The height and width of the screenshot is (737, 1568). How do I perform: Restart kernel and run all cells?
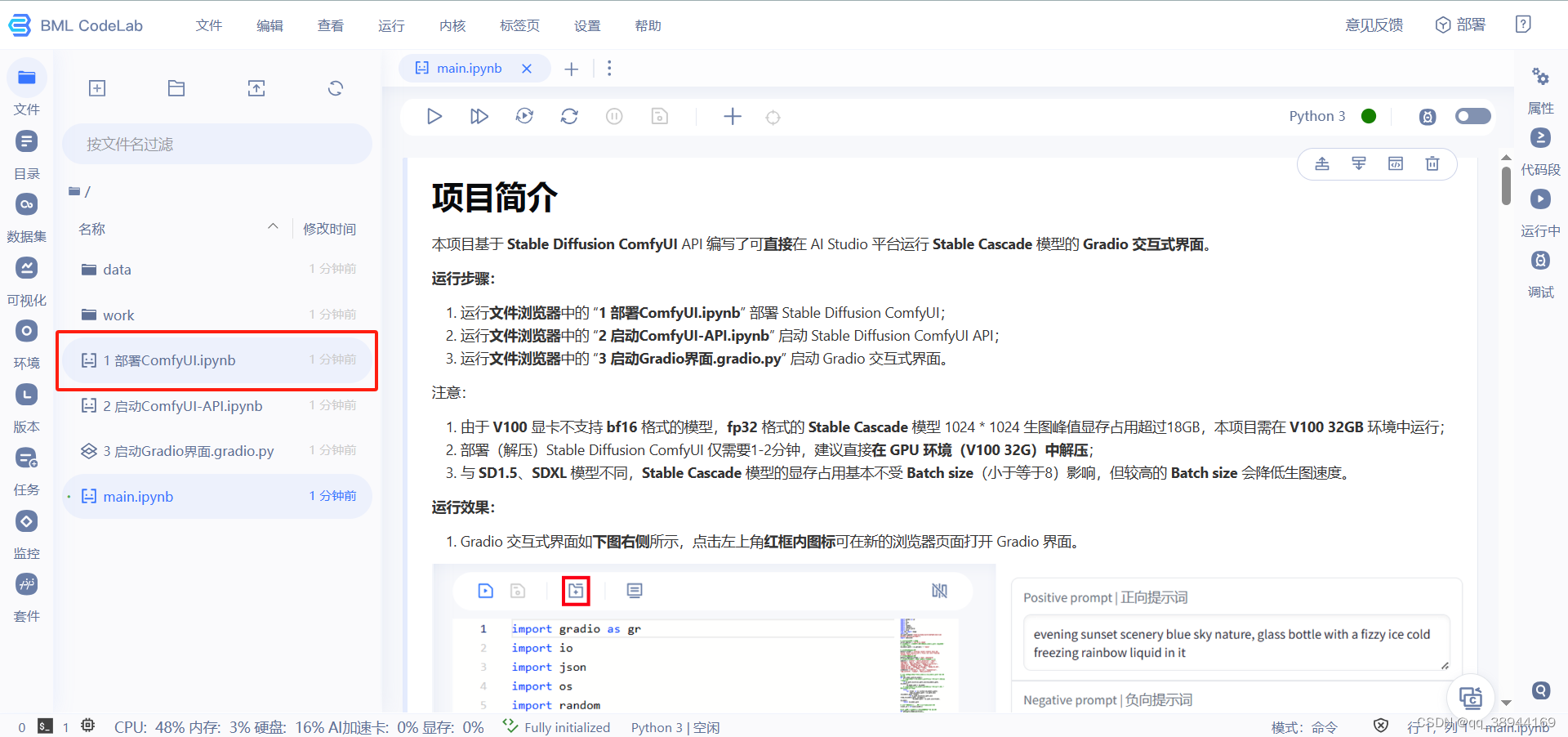pyautogui.click(x=524, y=116)
